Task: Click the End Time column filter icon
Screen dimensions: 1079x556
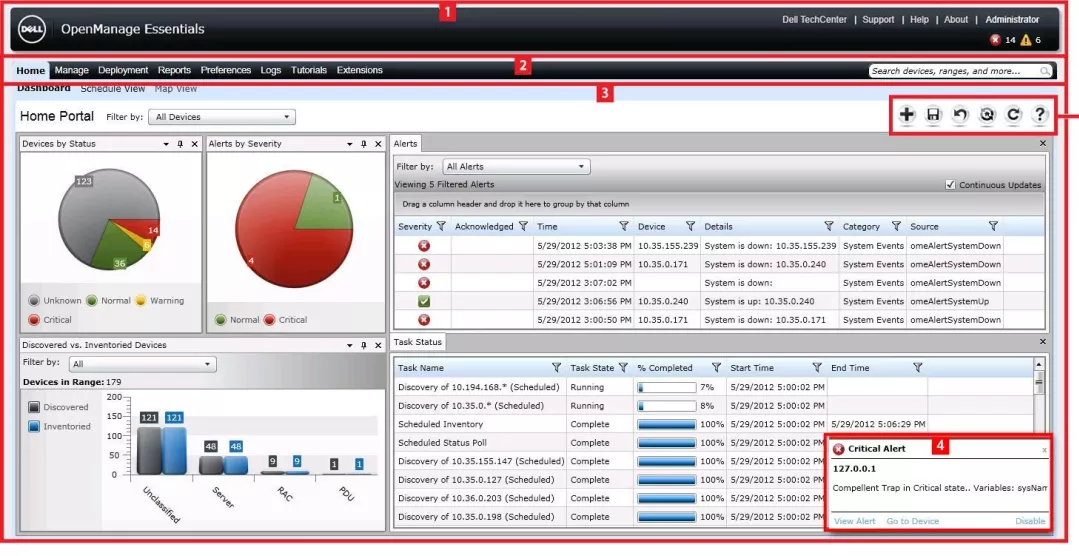Action: (x=917, y=368)
